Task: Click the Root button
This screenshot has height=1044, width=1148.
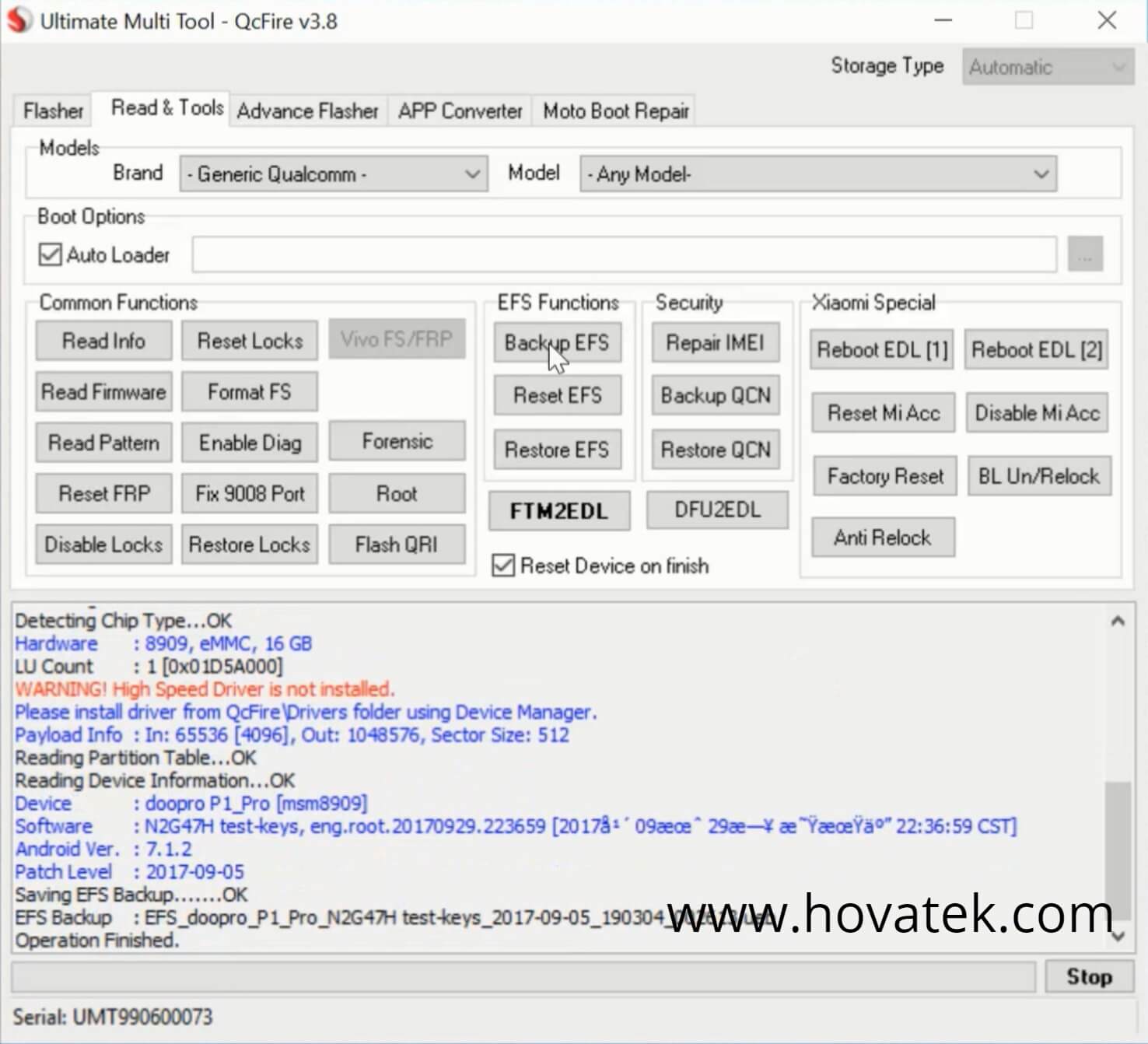Action: (397, 493)
